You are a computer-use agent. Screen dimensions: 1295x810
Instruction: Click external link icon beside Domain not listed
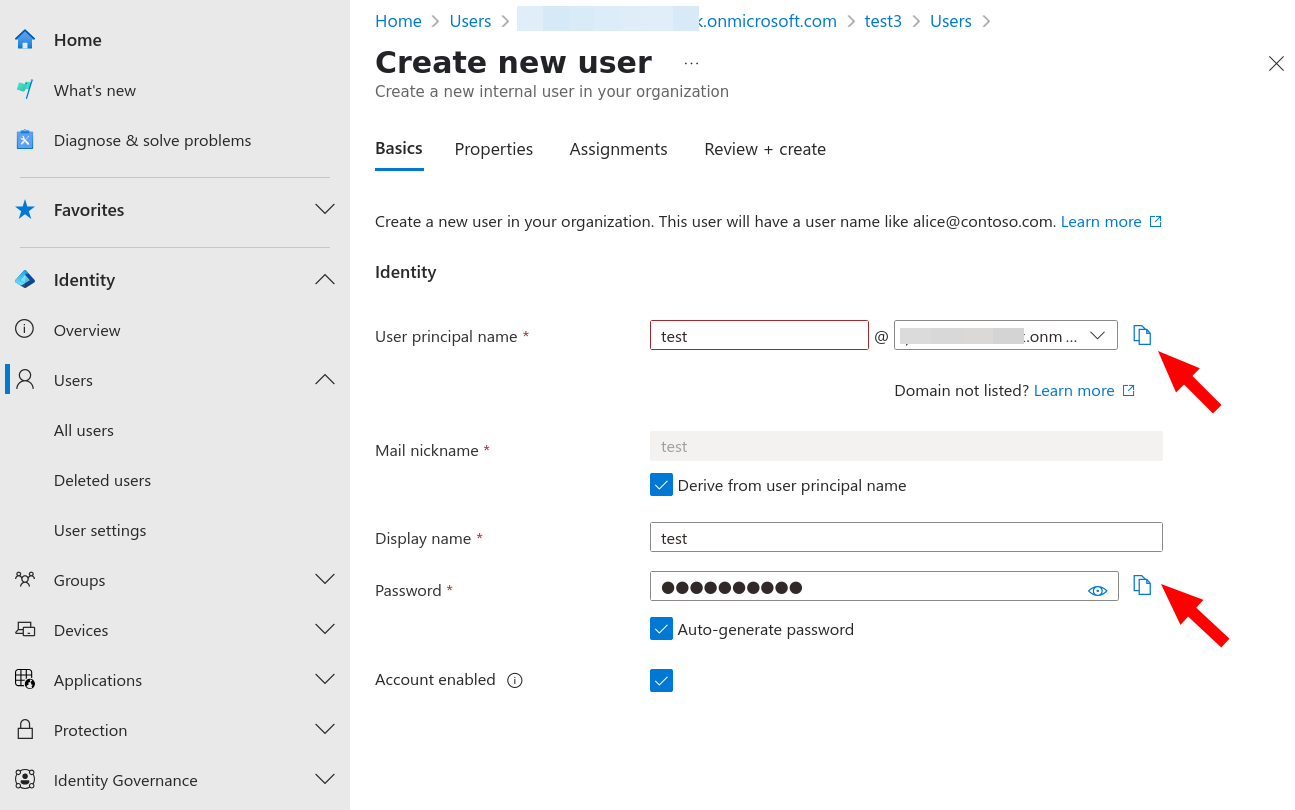click(x=1129, y=391)
